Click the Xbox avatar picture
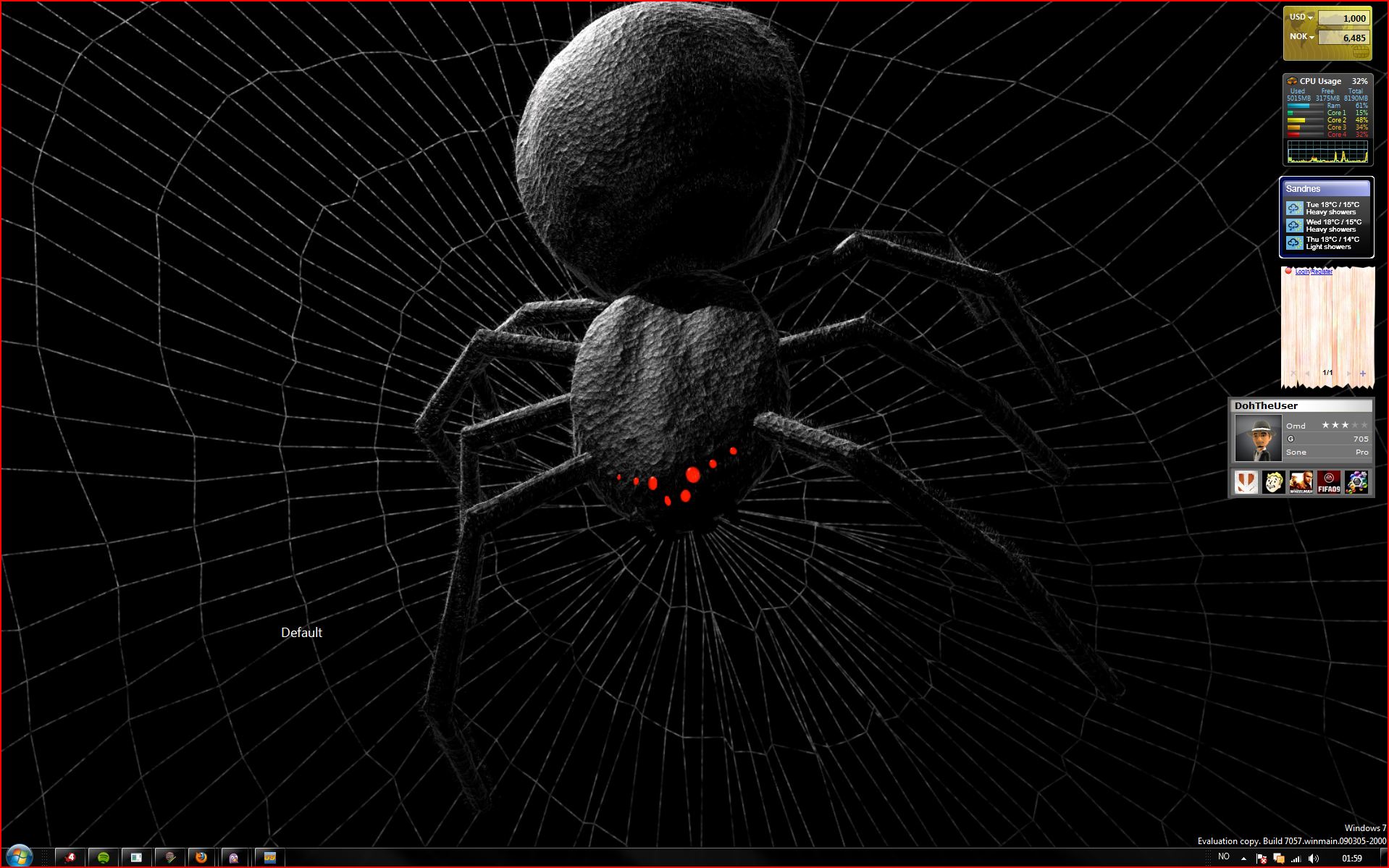The height and width of the screenshot is (868, 1389). (x=1258, y=439)
